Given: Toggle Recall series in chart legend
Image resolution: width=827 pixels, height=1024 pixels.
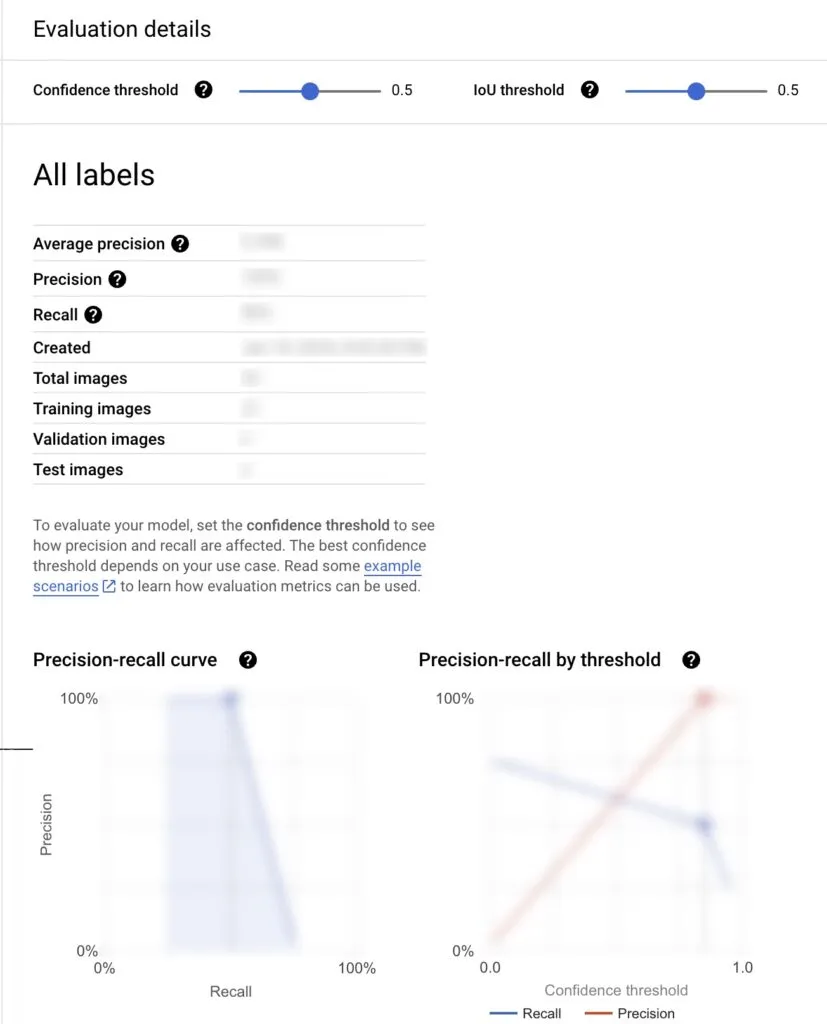Looking at the screenshot, I should tap(525, 1013).
